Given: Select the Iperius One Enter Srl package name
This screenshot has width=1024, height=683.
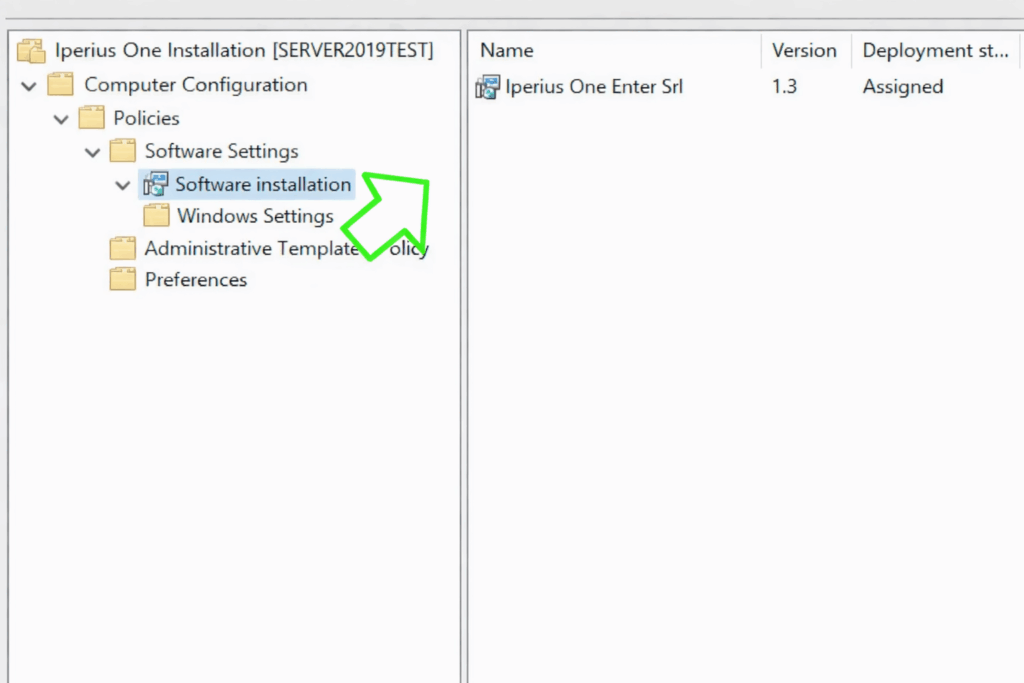Looking at the screenshot, I should [x=594, y=87].
